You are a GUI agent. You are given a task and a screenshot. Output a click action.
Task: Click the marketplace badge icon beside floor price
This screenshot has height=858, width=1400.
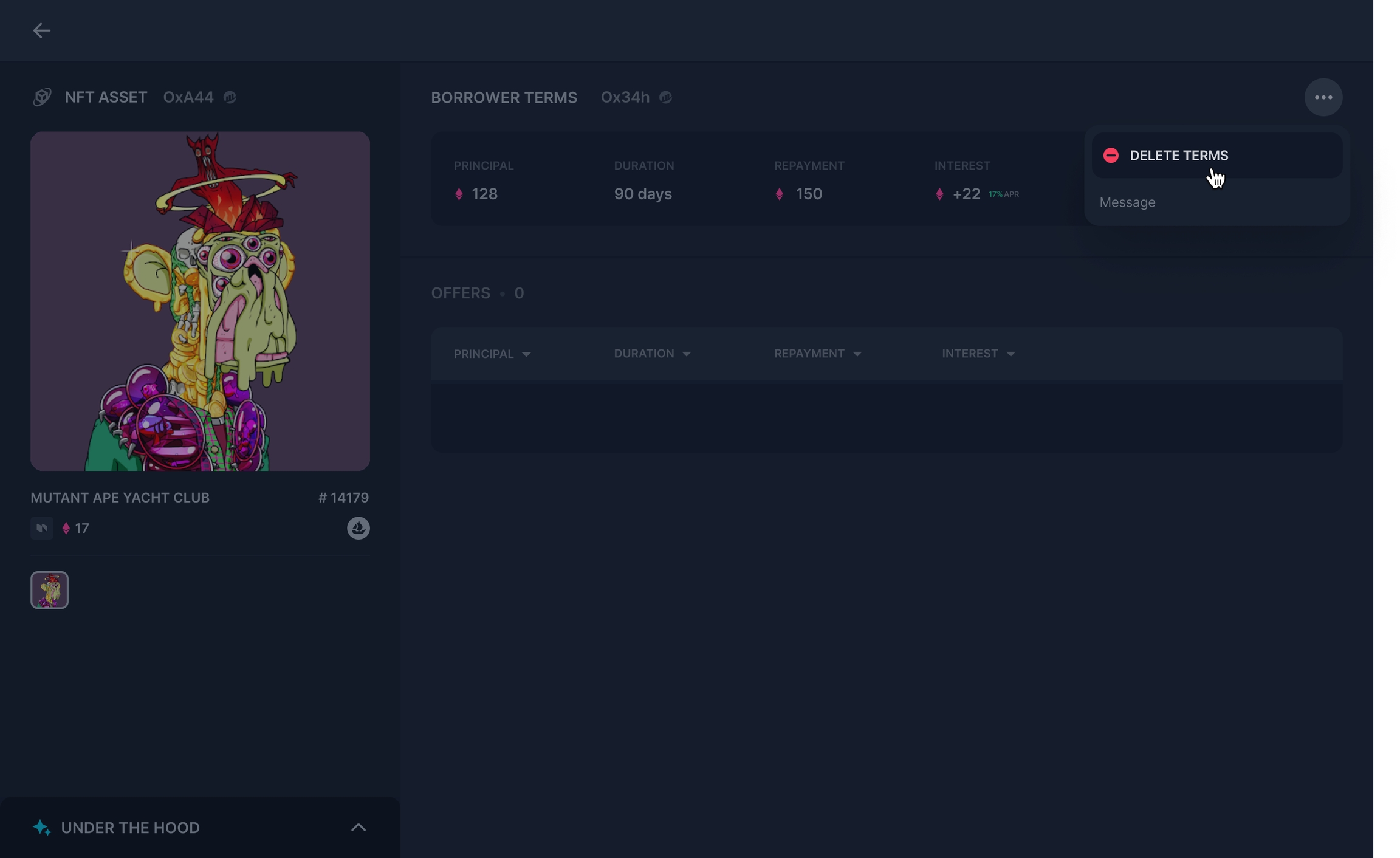[42, 528]
